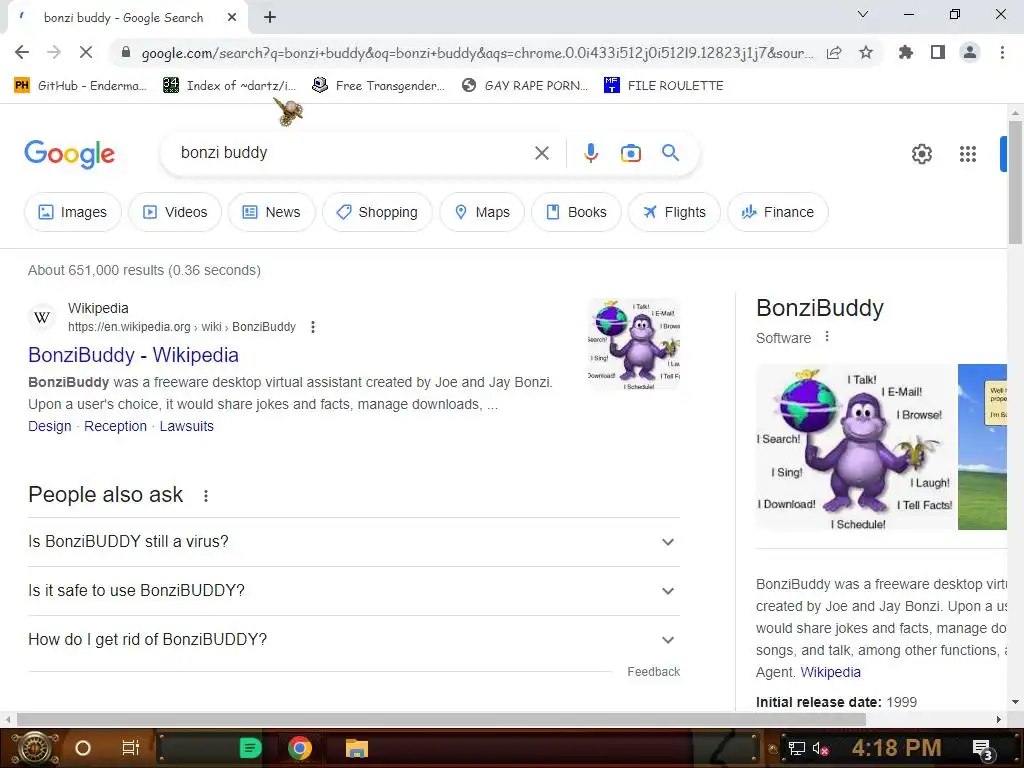Expand "How do I get rid of BonziBUDDY?"
This screenshot has height=768, width=1024.
click(354, 639)
